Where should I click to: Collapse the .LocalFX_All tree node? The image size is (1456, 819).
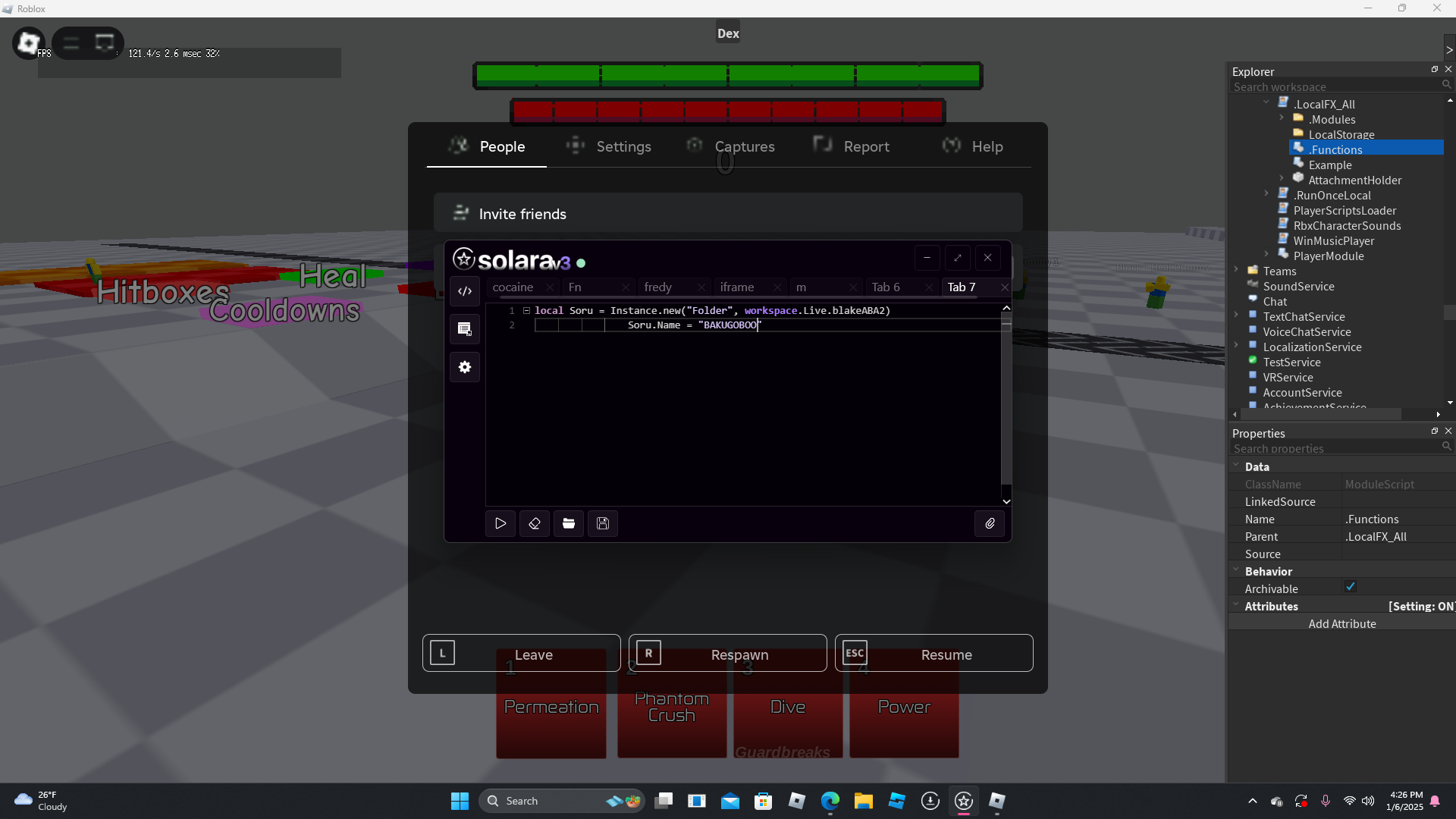point(1266,102)
